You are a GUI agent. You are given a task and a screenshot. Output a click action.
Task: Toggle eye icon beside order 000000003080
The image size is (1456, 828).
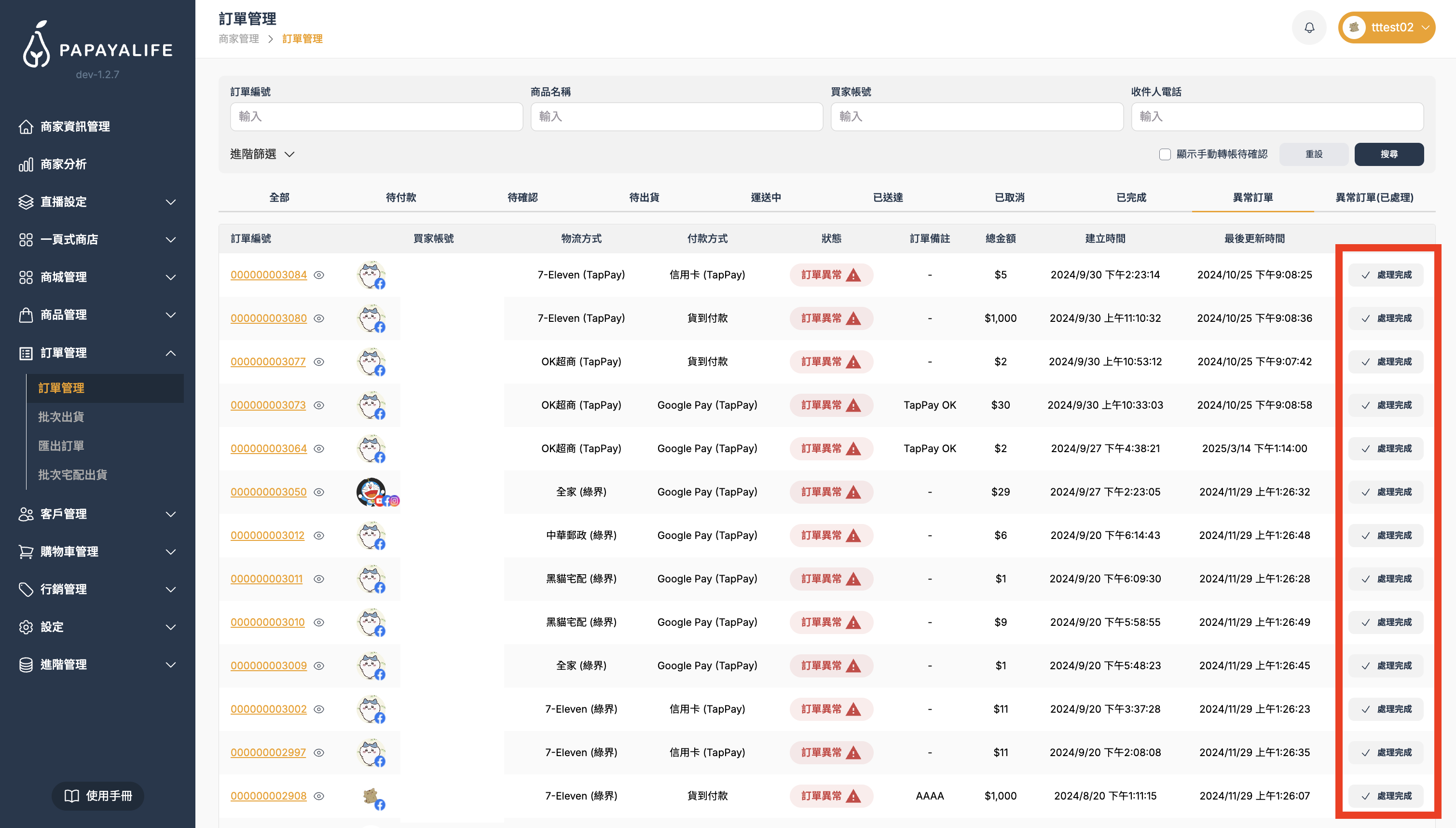click(x=319, y=318)
